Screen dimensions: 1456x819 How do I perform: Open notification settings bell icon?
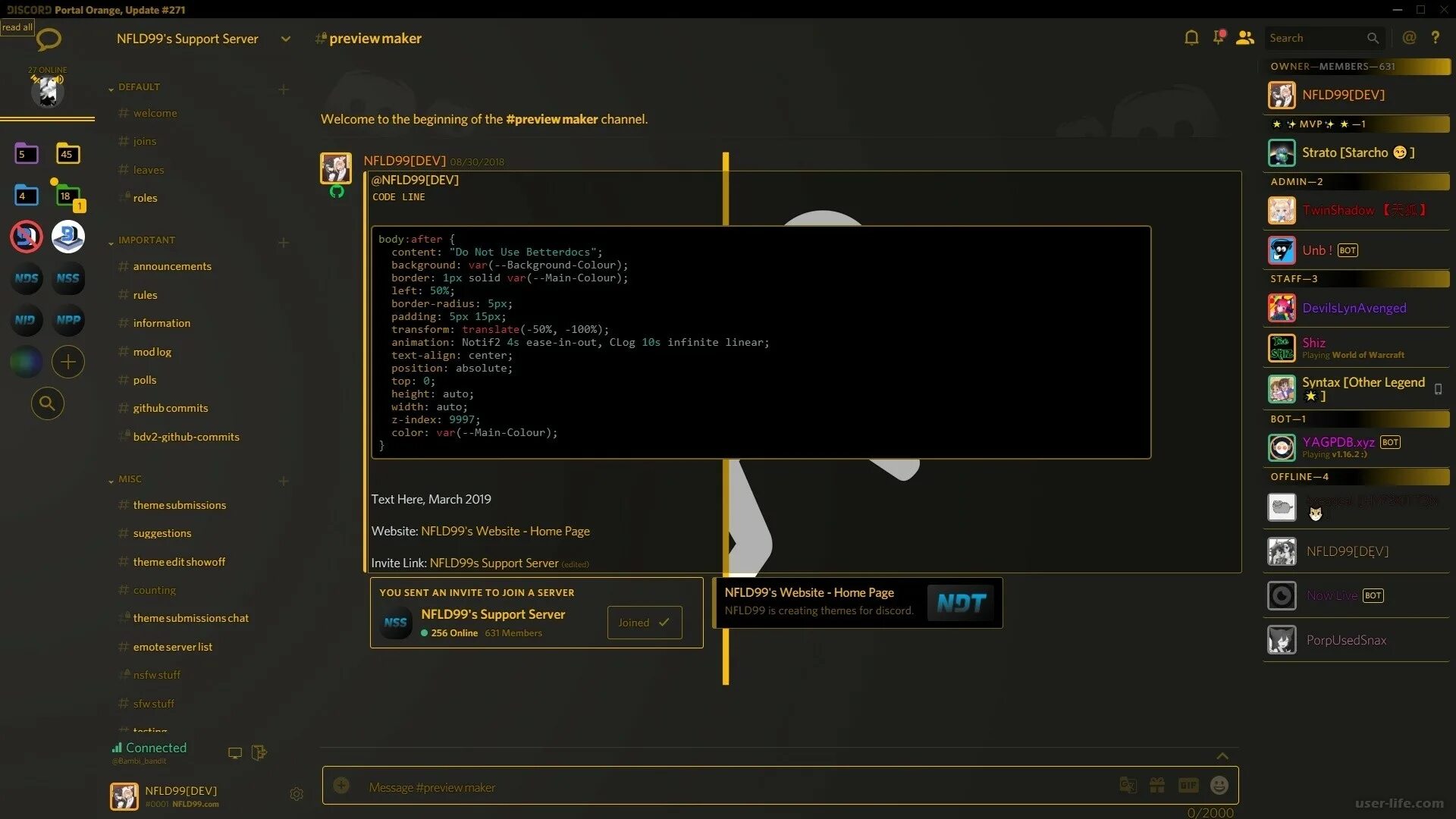[x=1191, y=38]
